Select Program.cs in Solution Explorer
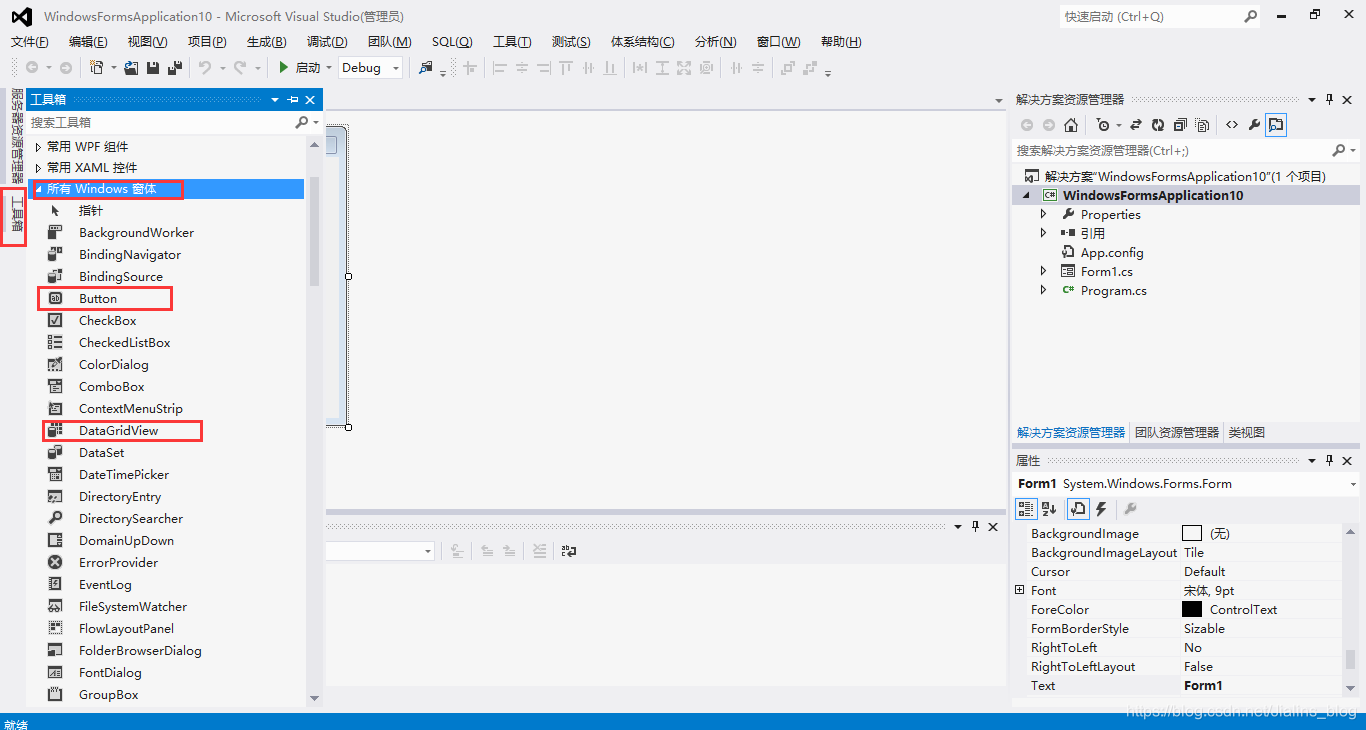 1113,291
